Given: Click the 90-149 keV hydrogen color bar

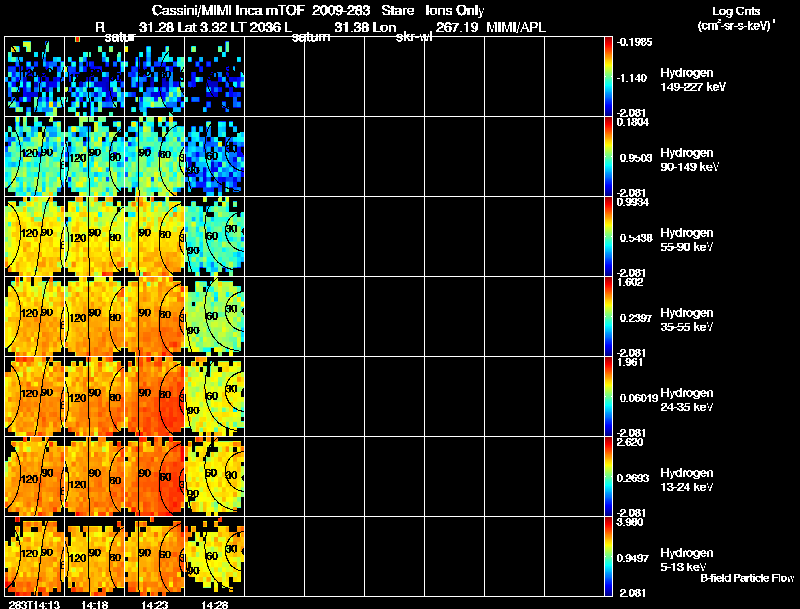Looking at the screenshot, I should (x=609, y=156).
